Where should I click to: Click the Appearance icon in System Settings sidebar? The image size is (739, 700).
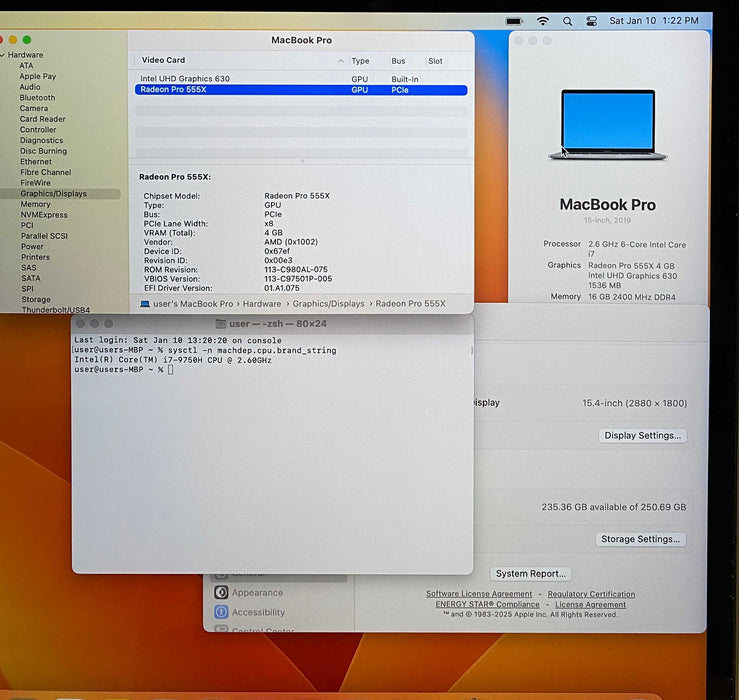221,593
